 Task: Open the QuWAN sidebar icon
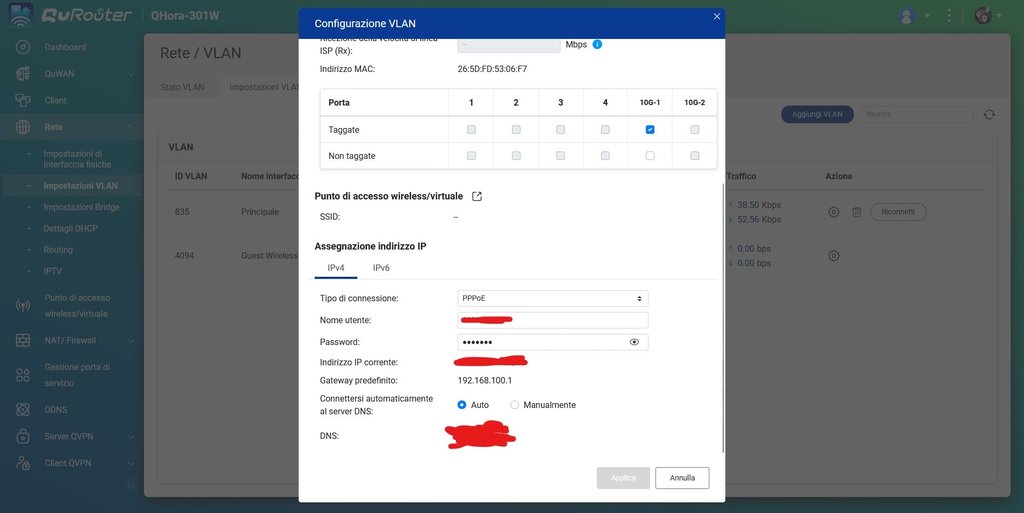[x=23, y=74]
